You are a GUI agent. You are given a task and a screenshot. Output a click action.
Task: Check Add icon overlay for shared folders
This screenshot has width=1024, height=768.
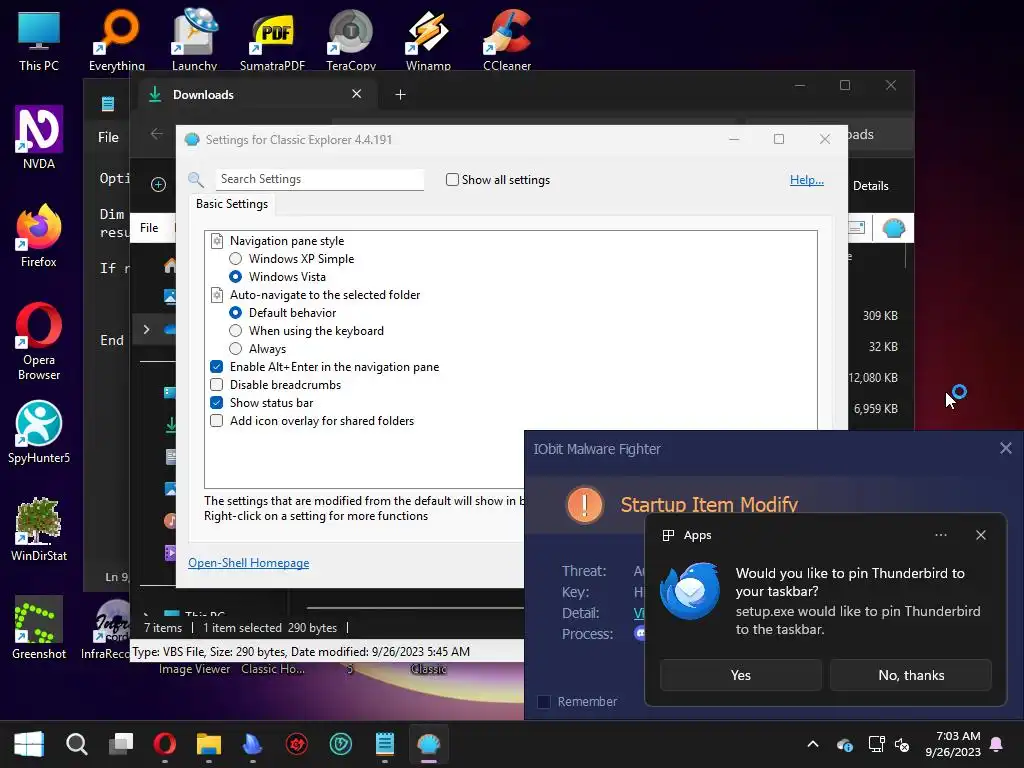(x=216, y=421)
